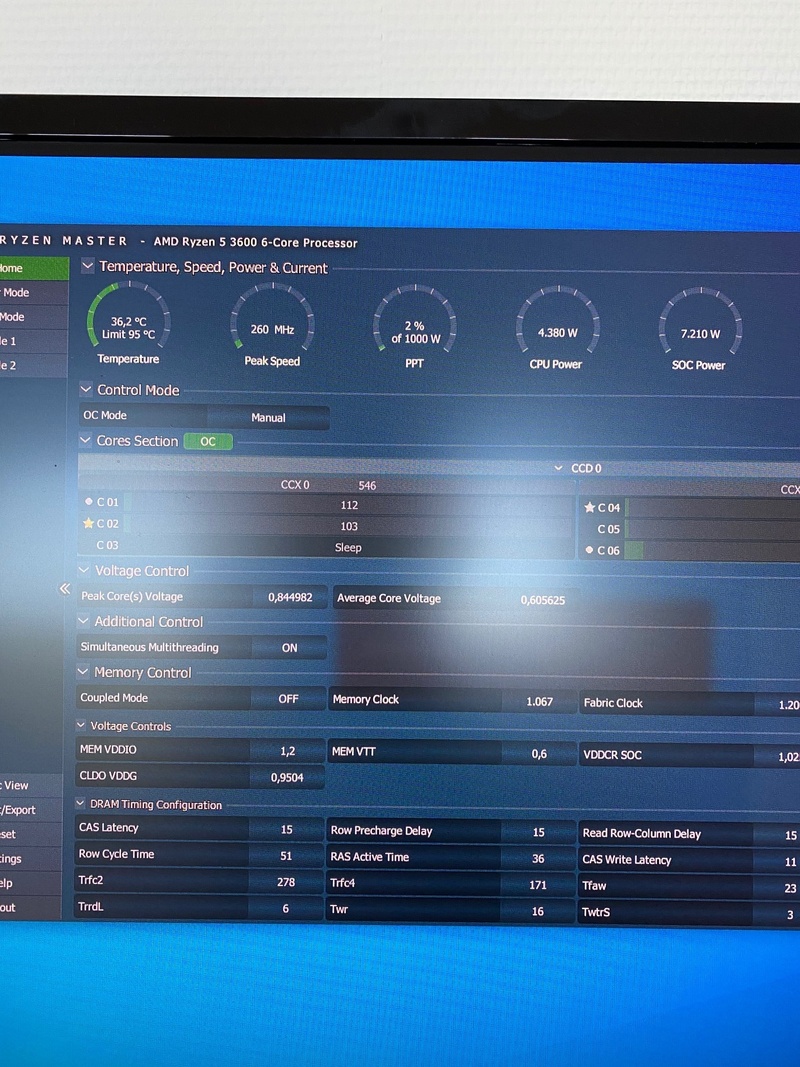Click the "CCX 0" header label
This screenshot has height=1067, width=800.
(295, 485)
